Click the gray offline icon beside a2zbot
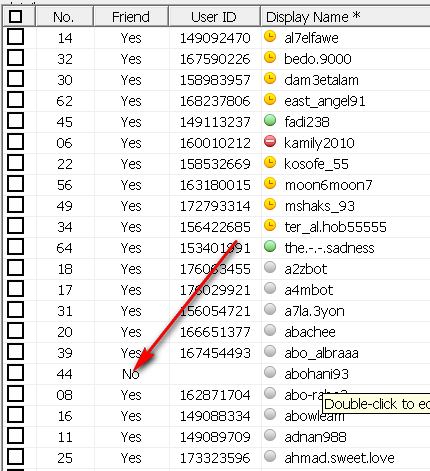The height and width of the screenshot is (471, 430). click(270, 267)
